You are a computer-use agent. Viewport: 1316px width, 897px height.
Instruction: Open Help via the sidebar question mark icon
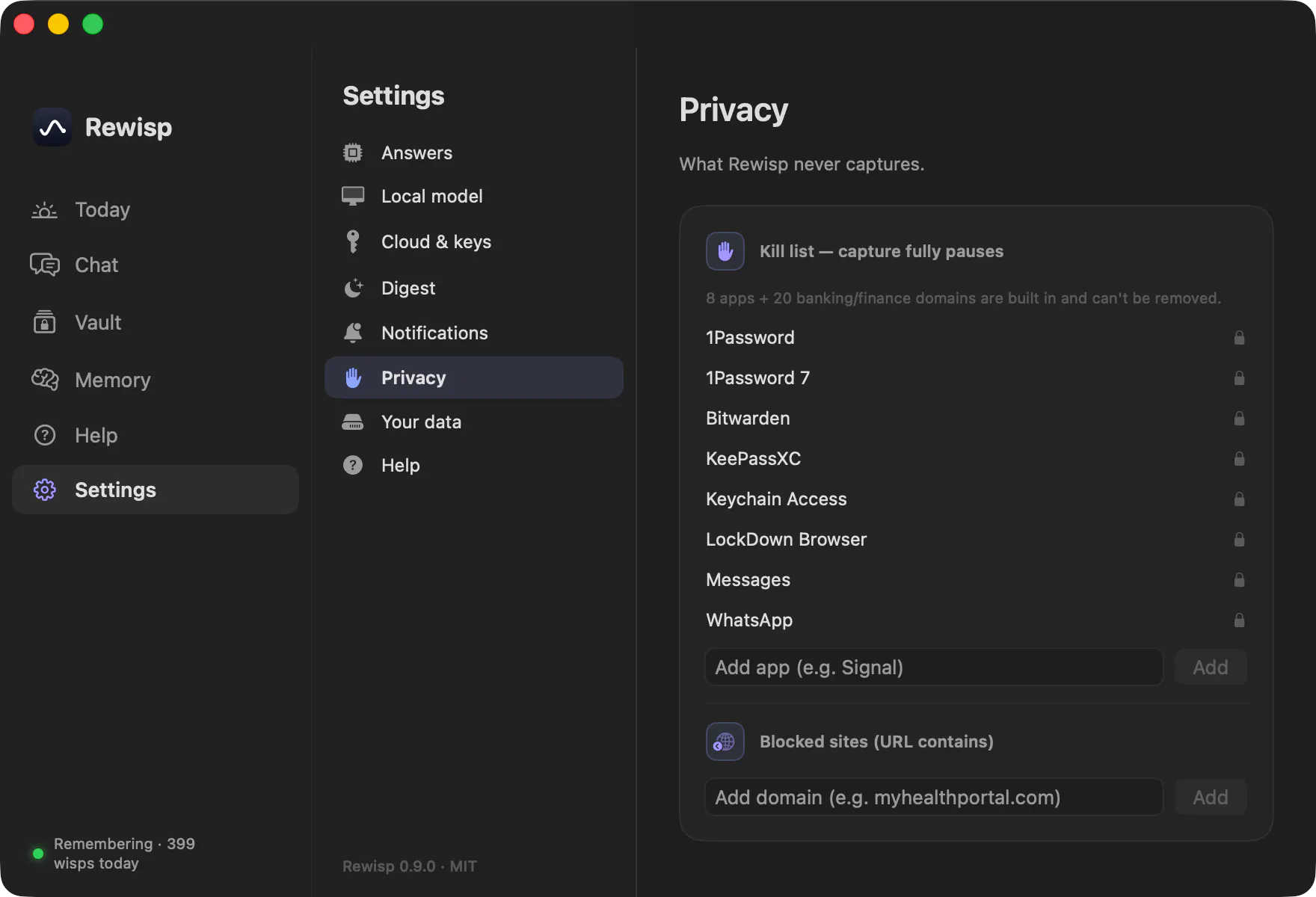tap(45, 435)
